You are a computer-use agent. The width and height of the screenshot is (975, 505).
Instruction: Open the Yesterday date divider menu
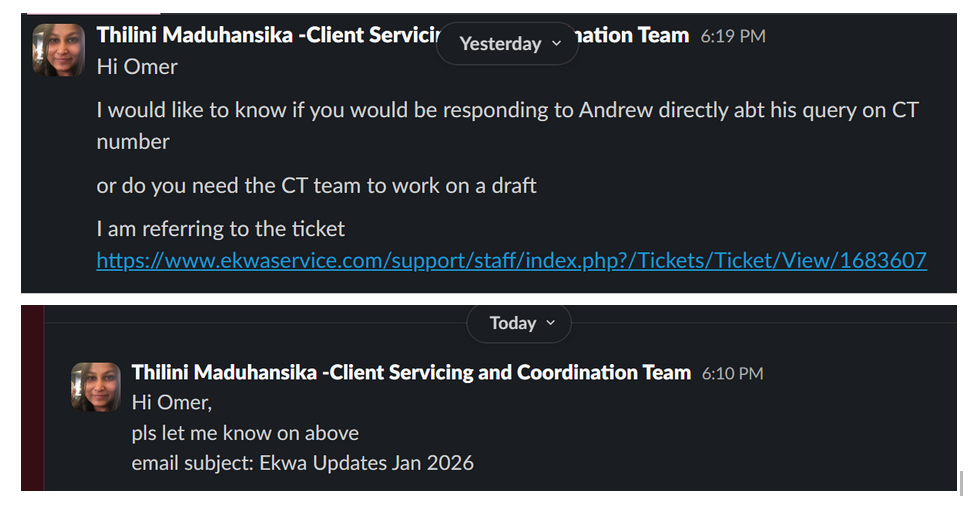[x=507, y=44]
